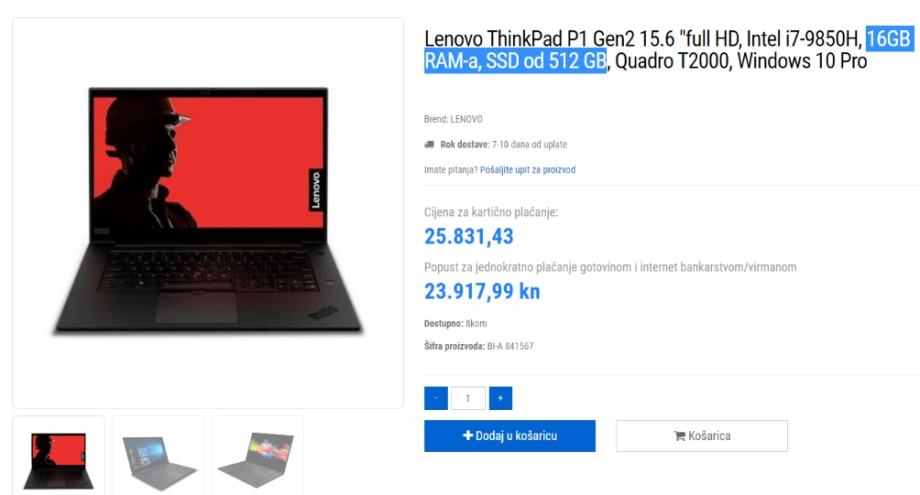The image size is (920, 495).
Task: Click the discounted price 23.917,99 kn
Action: click(x=482, y=291)
